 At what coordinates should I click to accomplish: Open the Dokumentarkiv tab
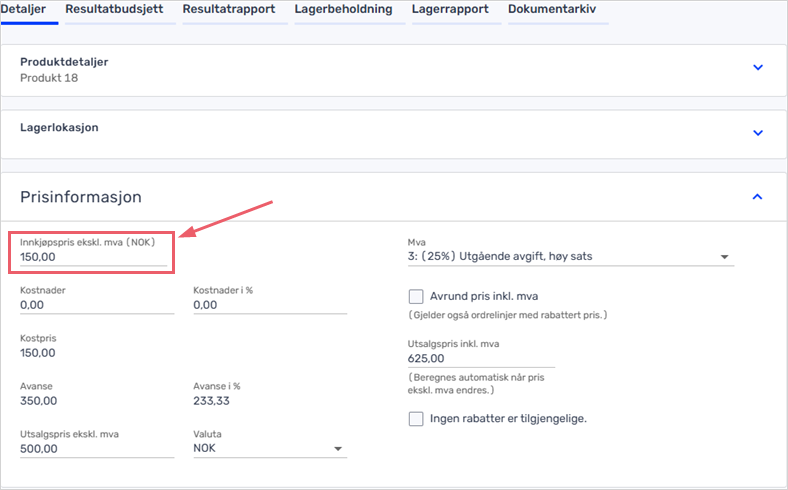pos(552,10)
